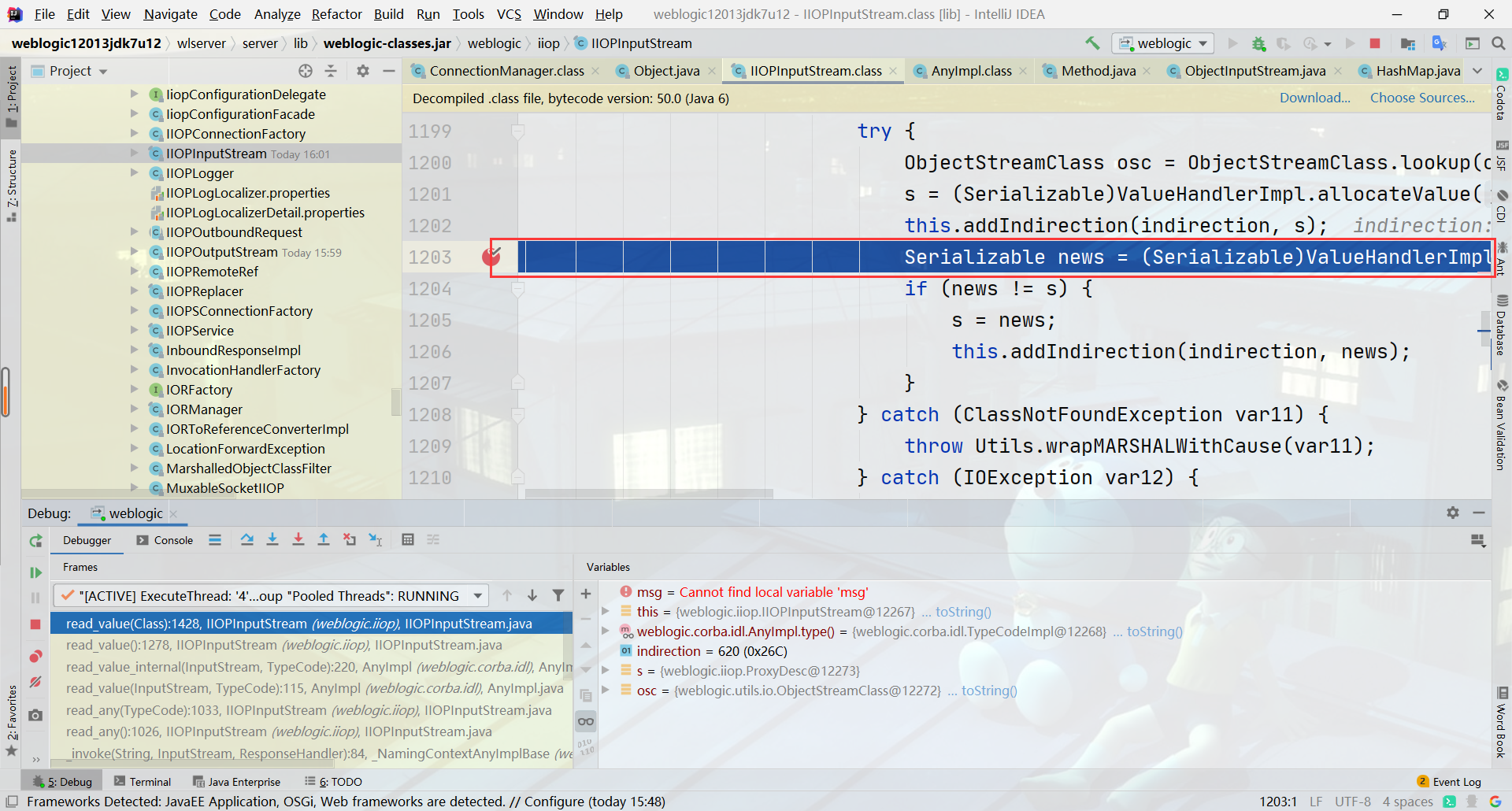Select read_value():1278 stack frame

pyautogui.click(x=311, y=645)
